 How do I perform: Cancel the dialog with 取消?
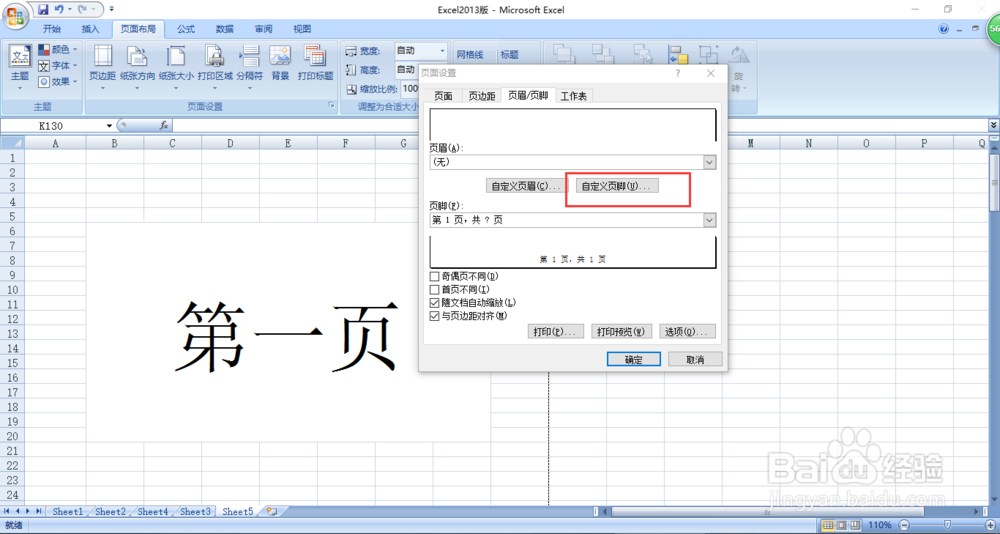point(695,359)
